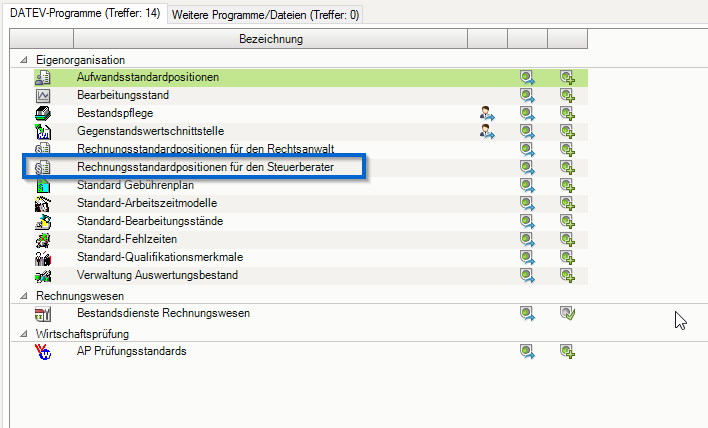Select the Standard-Arbeitszeitmodelle entry
This screenshot has height=428, width=708.
click(x=147, y=203)
